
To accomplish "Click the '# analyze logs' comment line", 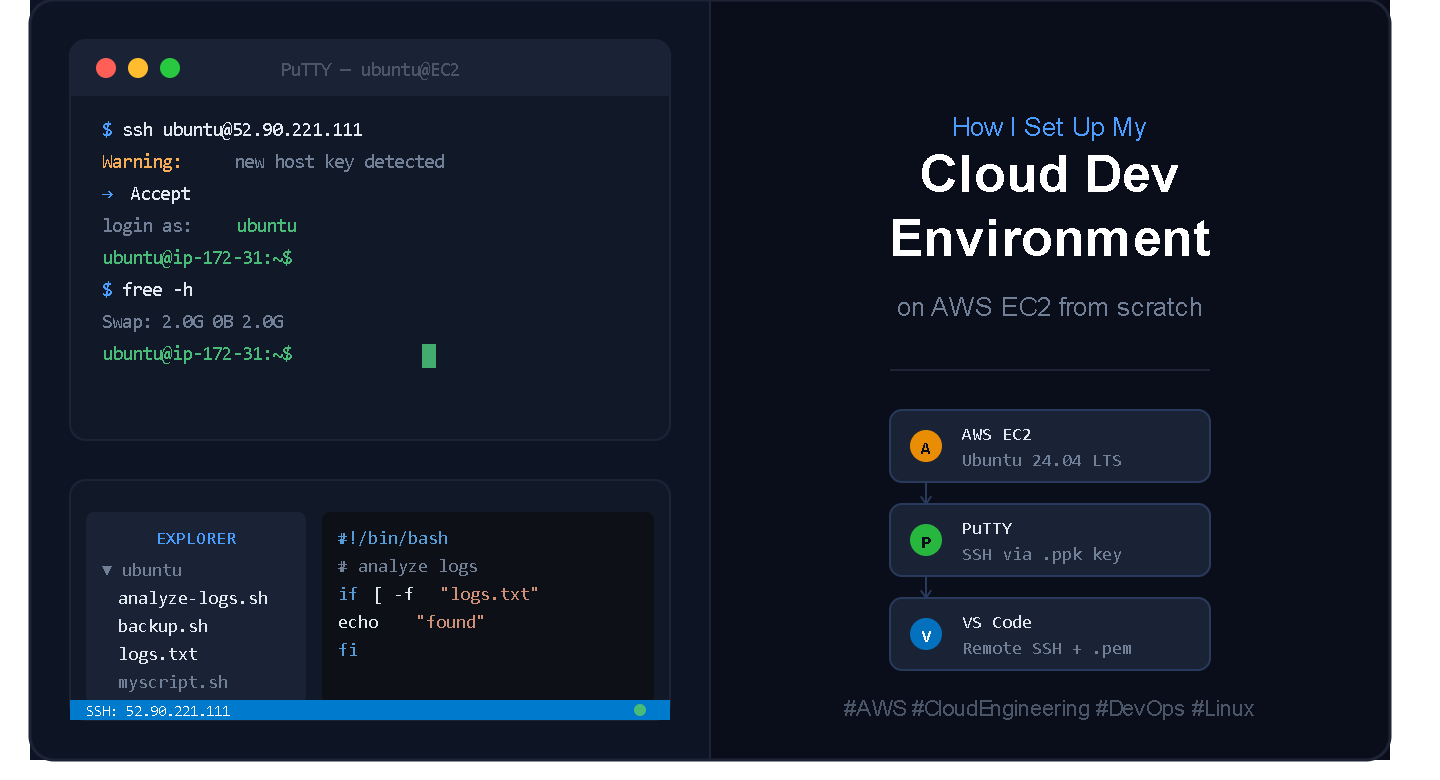I will tap(408, 566).
